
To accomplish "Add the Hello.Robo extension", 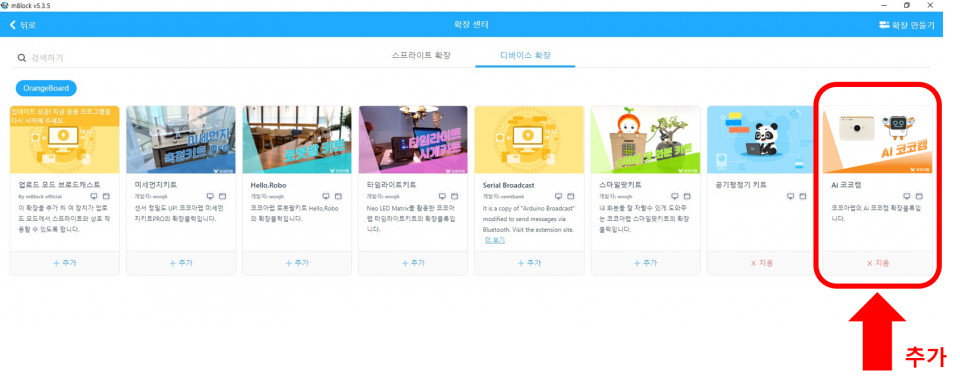I will pyautogui.click(x=297, y=263).
